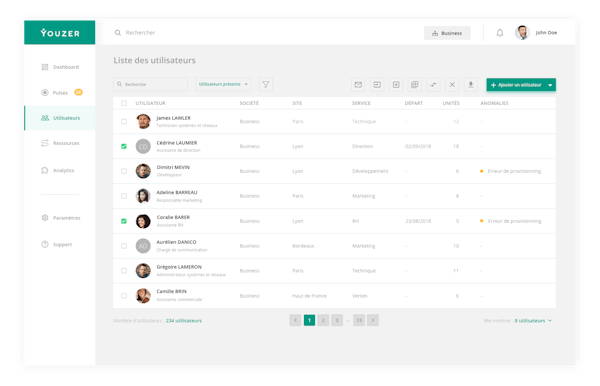Check the Dimitri MEVIN row checkbox
Image resolution: width=600 pixels, height=386 pixels.
pyautogui.click(x=124, y=171)
